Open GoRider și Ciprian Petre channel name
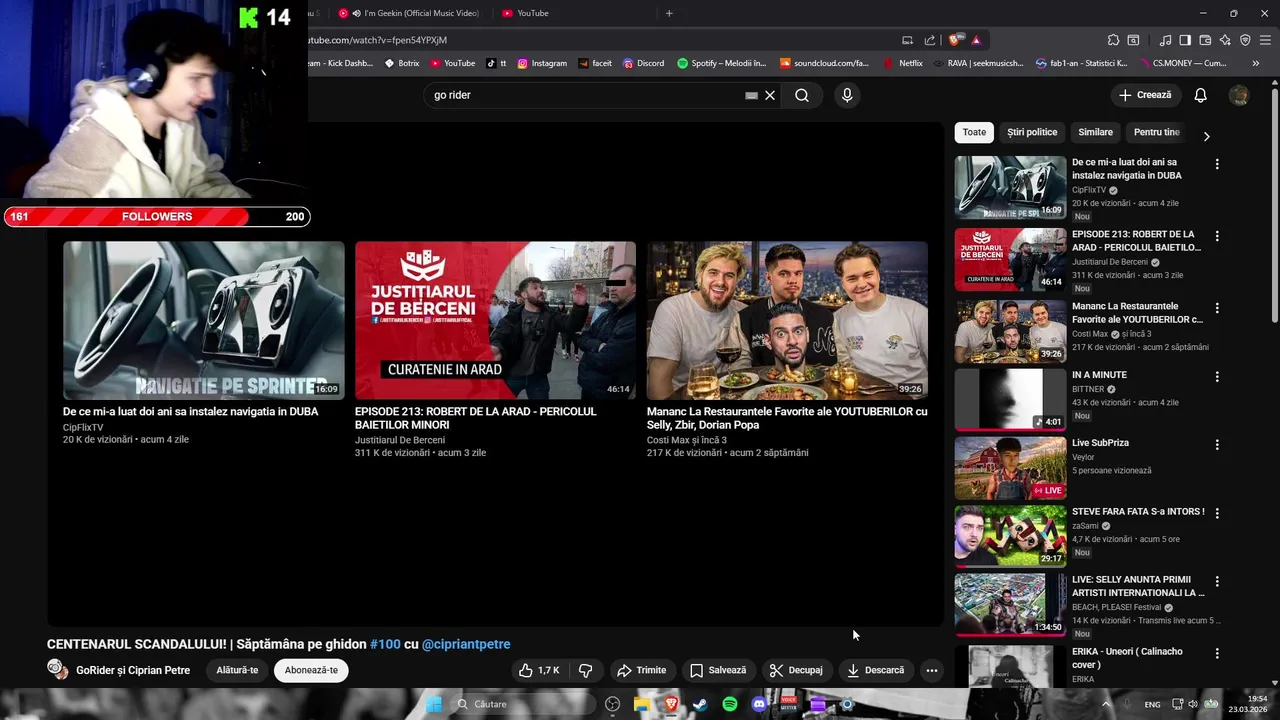This screenshot has height=720, width=1280. (133, 671)
